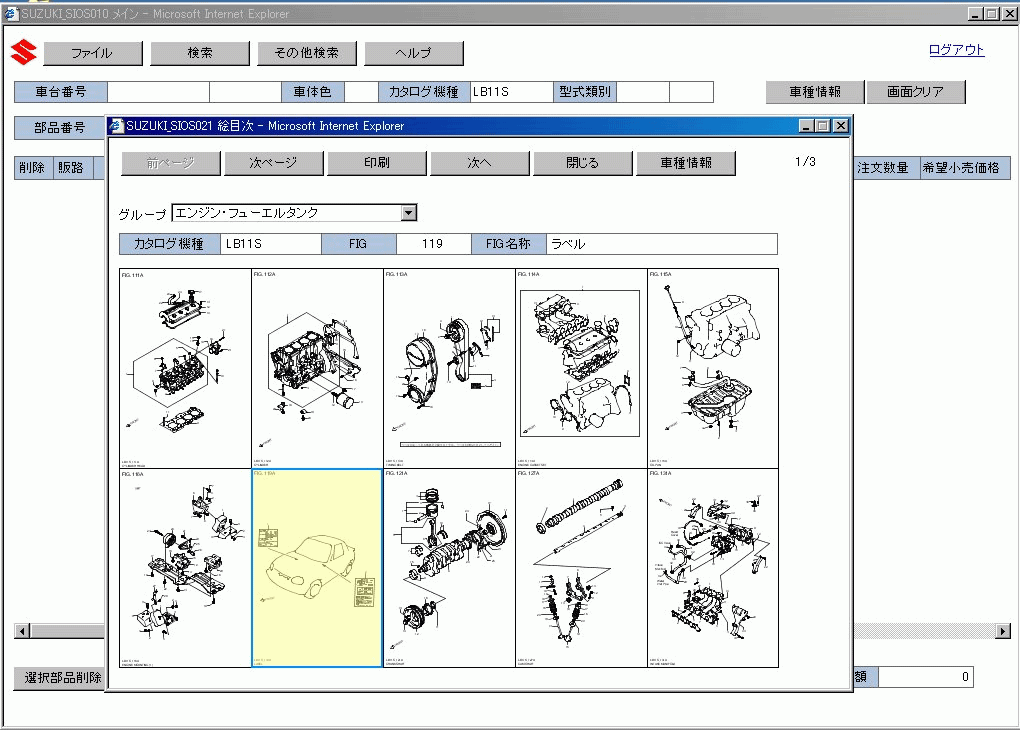Select the highlighted FIG.119A label thumbnail

point(315,568)
